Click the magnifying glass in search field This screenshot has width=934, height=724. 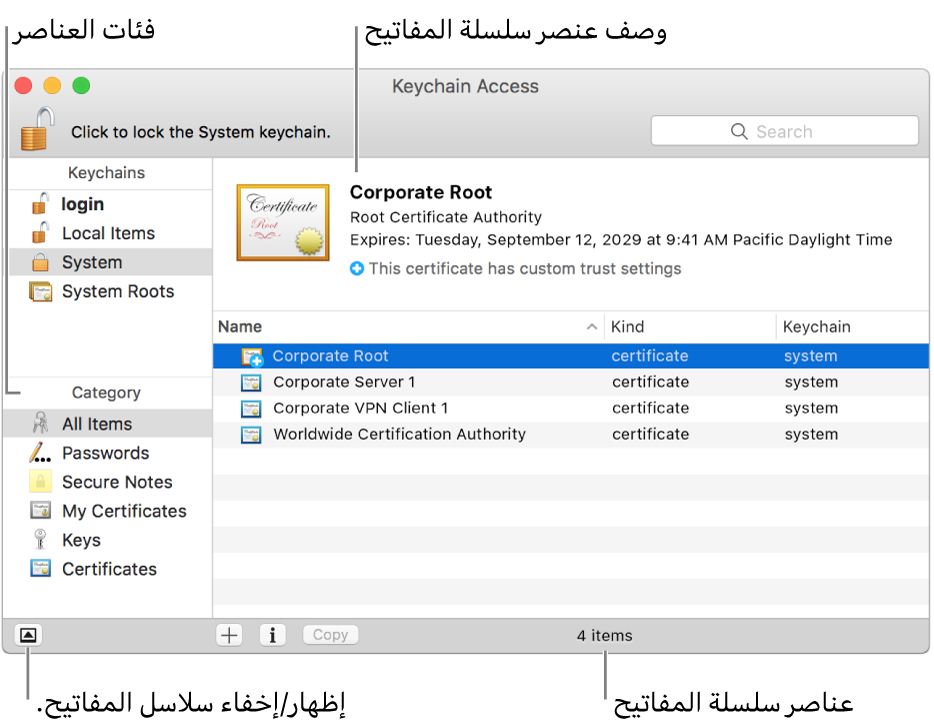[739, 131]
